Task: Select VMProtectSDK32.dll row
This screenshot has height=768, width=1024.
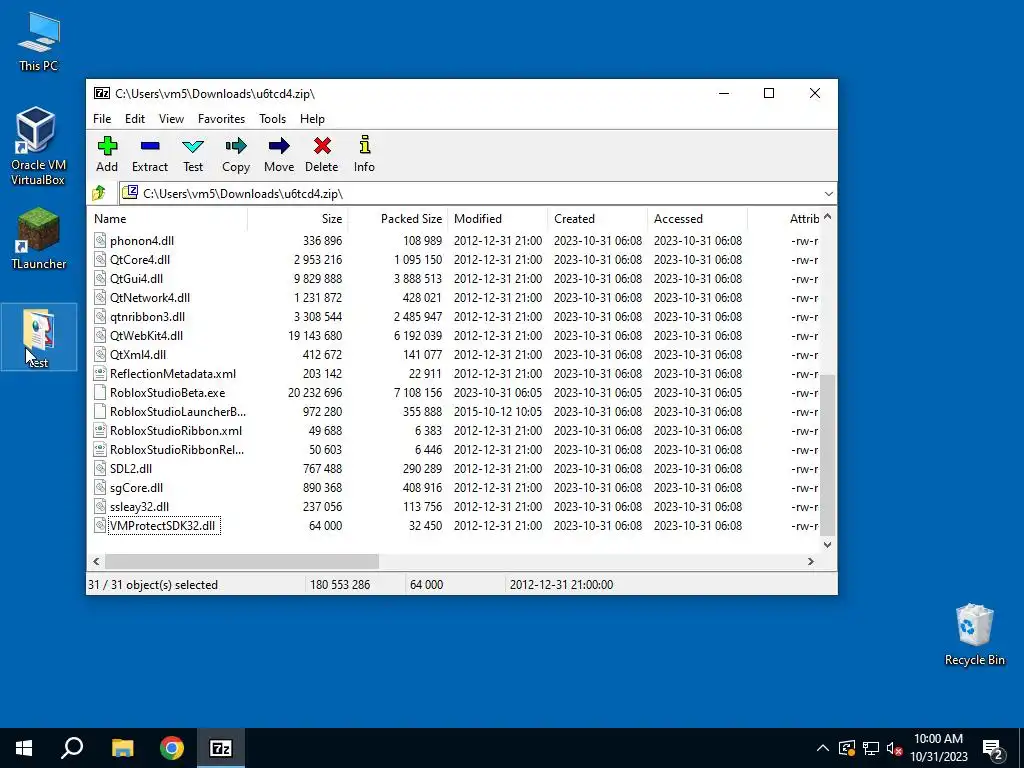Action: pos(453,526)
